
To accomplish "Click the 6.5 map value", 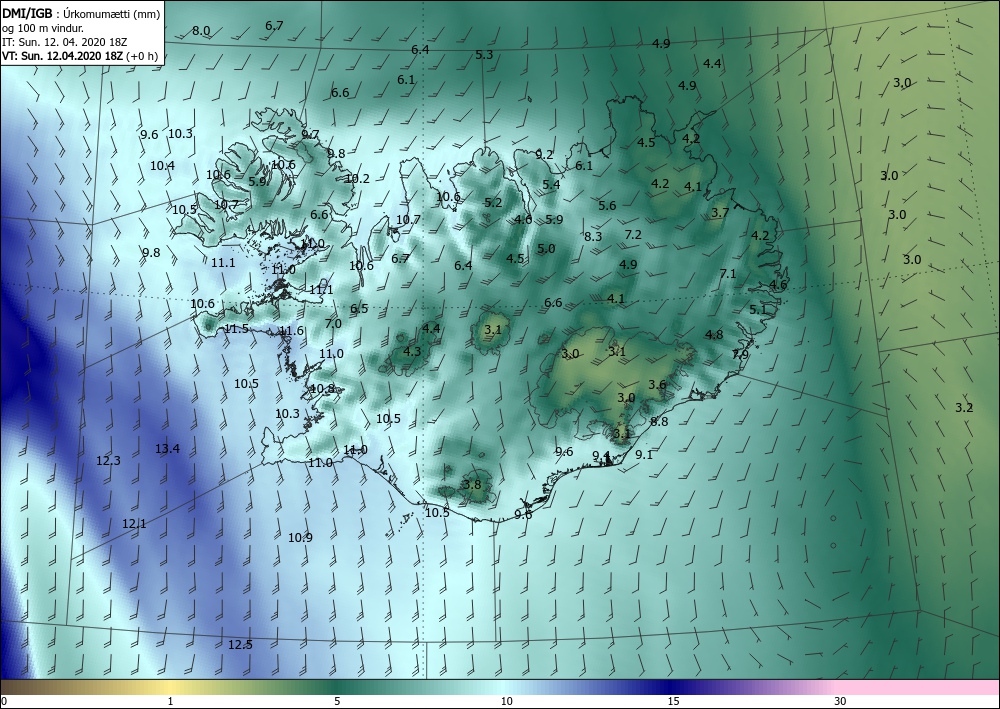I will [x=359, y=308].
